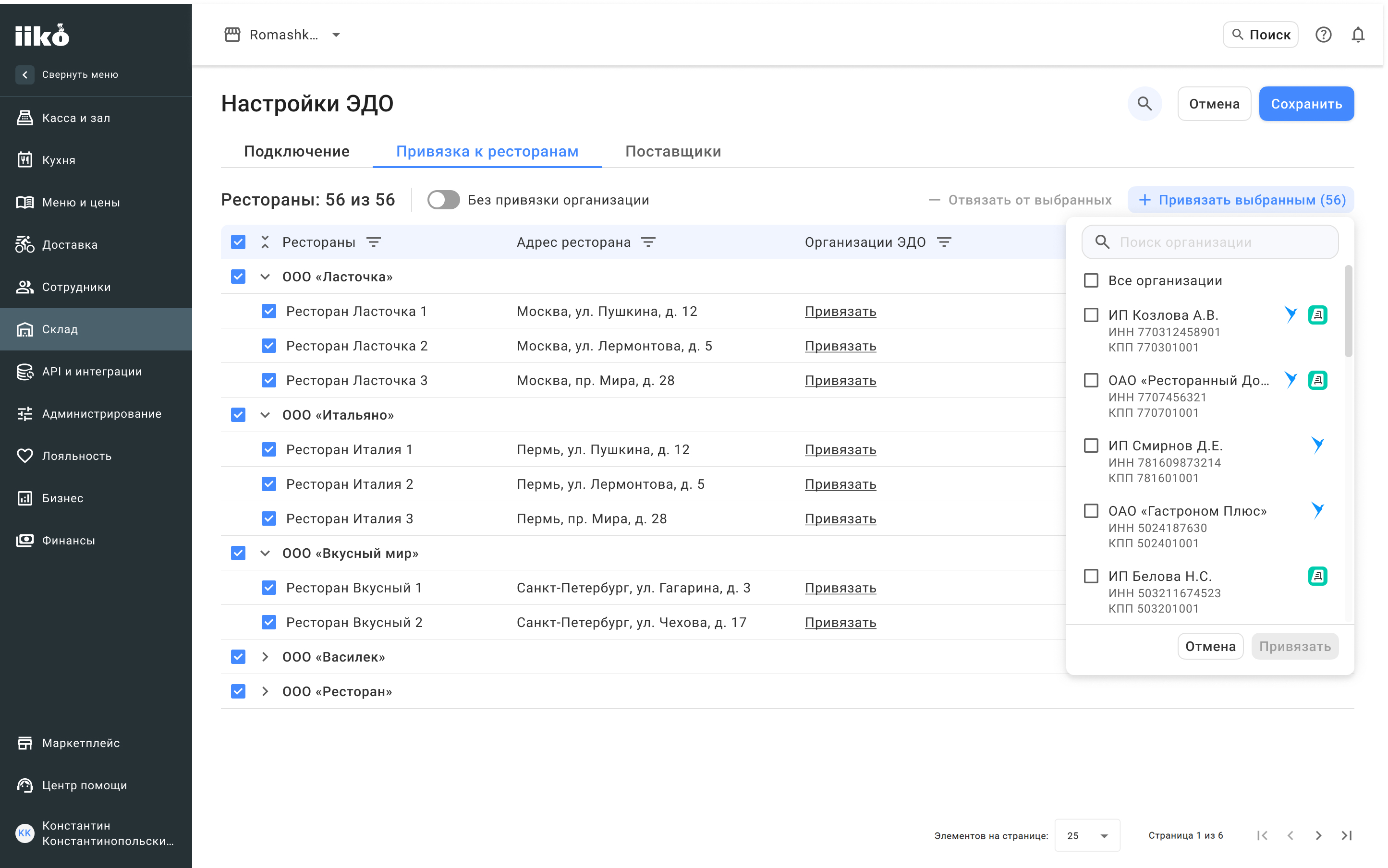This screenshot has width=1388, height=868.
Task: Click the search magnifier beside Отмена
Action: 1144,104
